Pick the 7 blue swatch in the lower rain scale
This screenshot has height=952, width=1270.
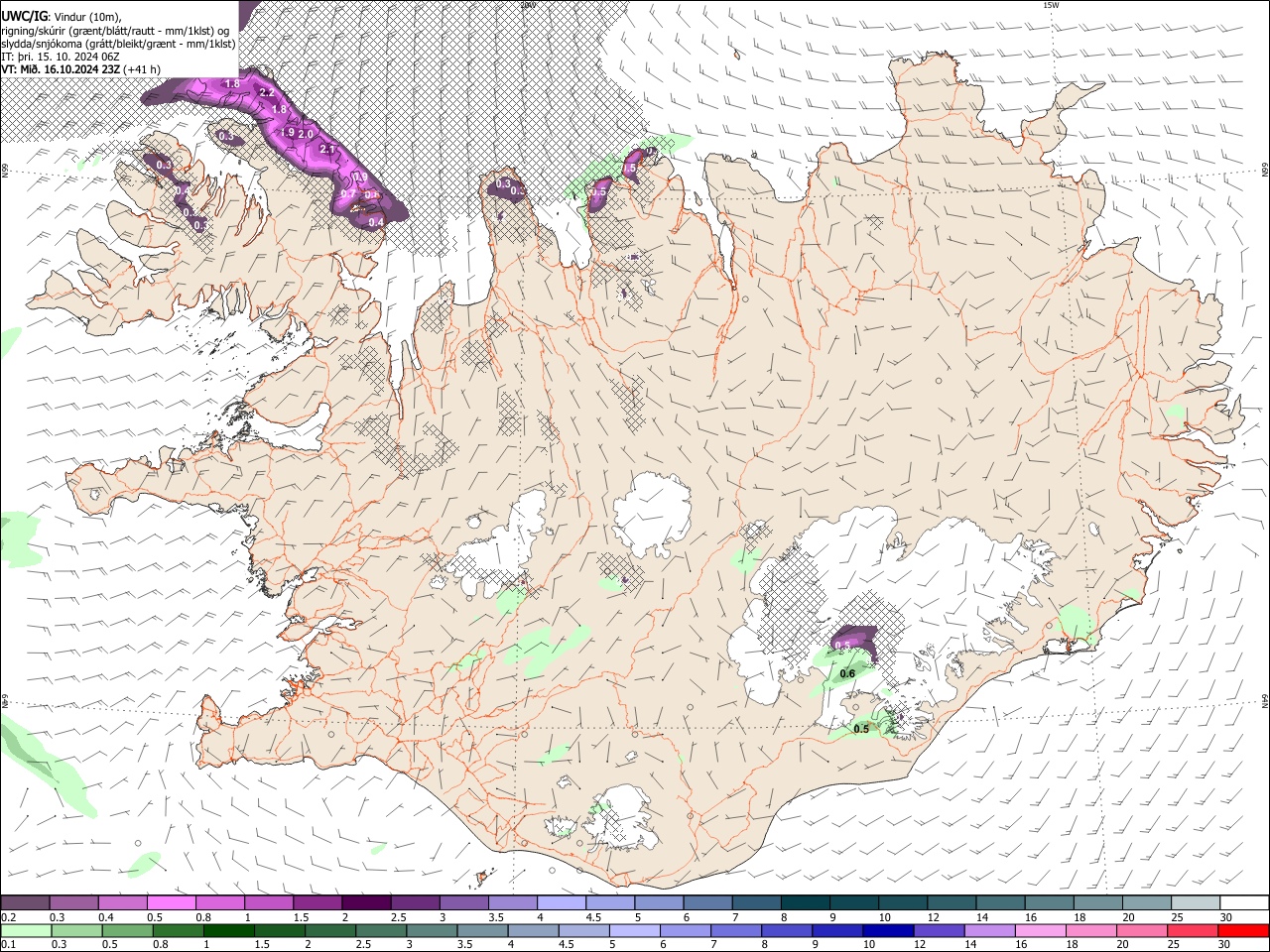[736, 931]
